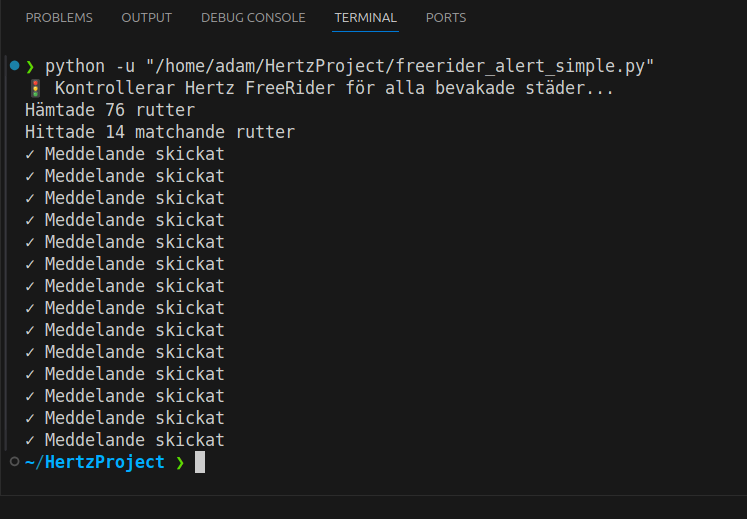Click the green chevron after ~/HertzProject

180,462
